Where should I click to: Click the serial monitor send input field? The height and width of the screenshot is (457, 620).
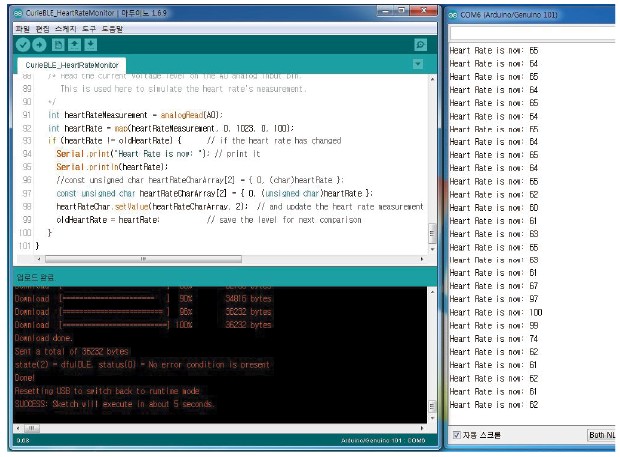532,33
